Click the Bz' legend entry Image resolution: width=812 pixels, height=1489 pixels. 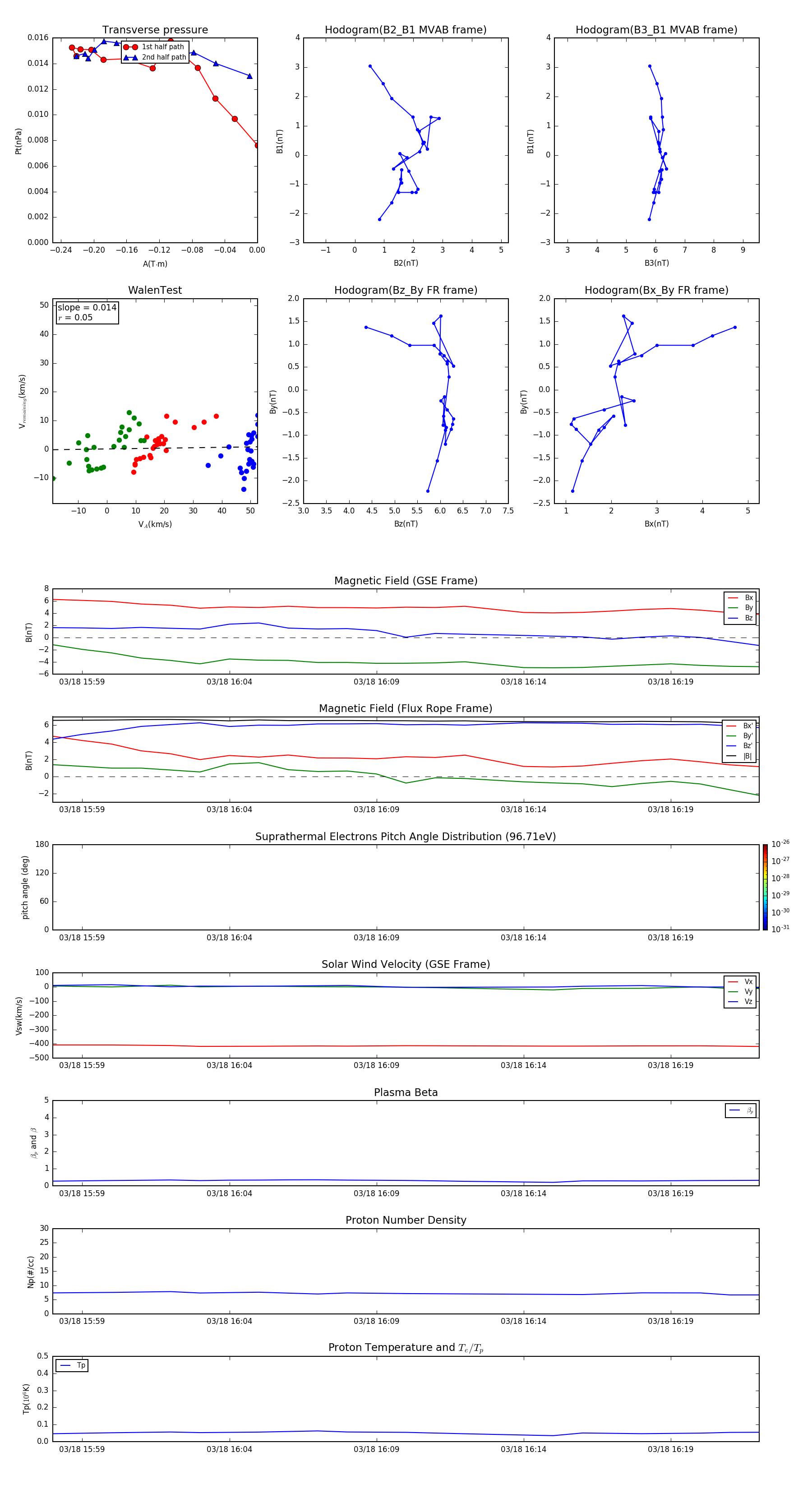click(x=740, y=746)
